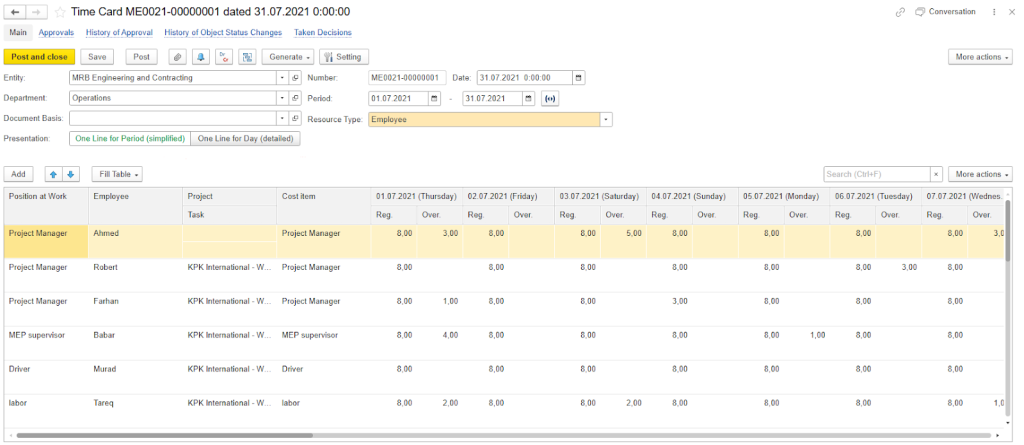This screenshot has height=445, width=1024.
Task: Click the get link chain icon
Action: (901, 12)
